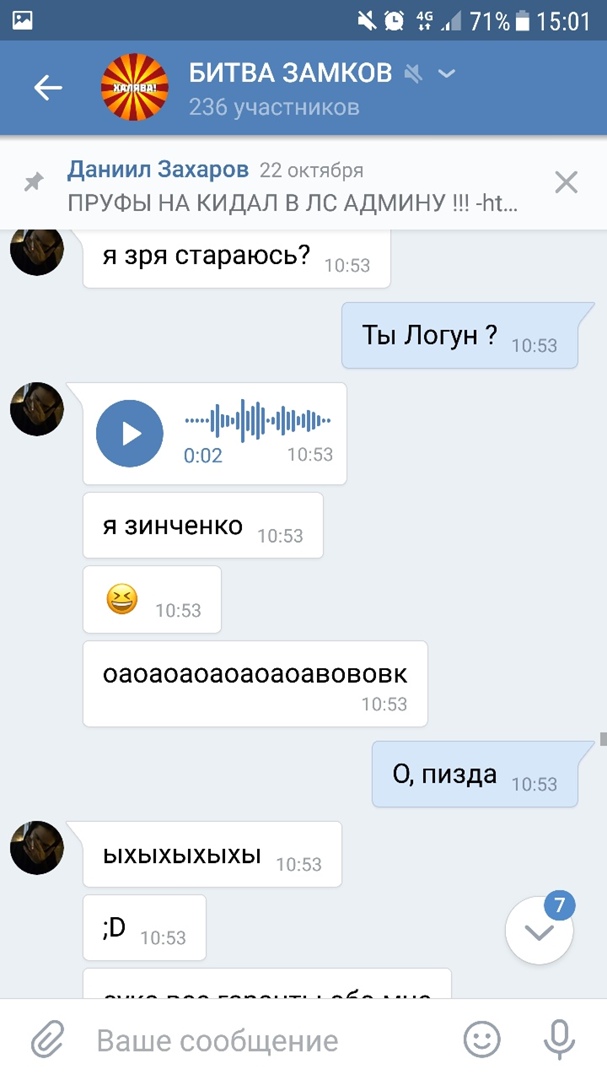The height and width of the screenshot is (1080, 607).
Task: Tap the gallery notification icon in status bar
Action: [x=23, y=21]
